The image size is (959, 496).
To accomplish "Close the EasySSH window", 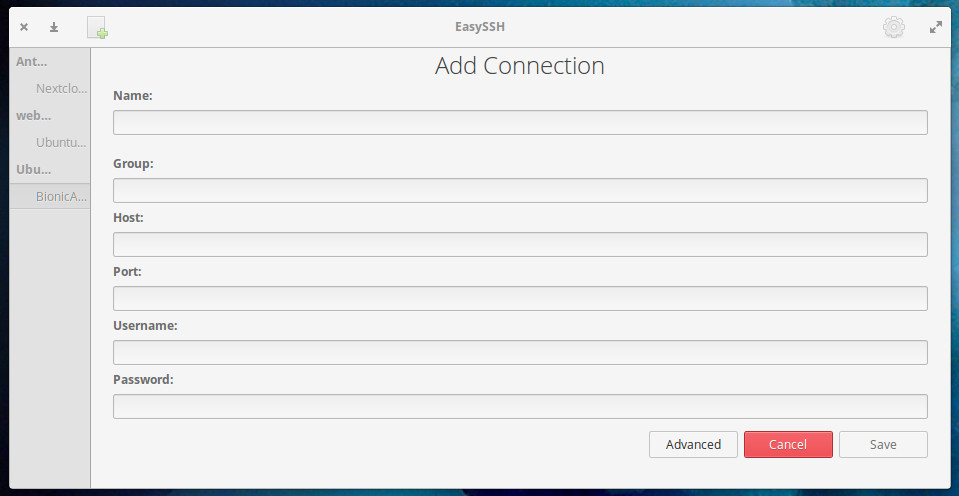I will click(x=24, y=28).
